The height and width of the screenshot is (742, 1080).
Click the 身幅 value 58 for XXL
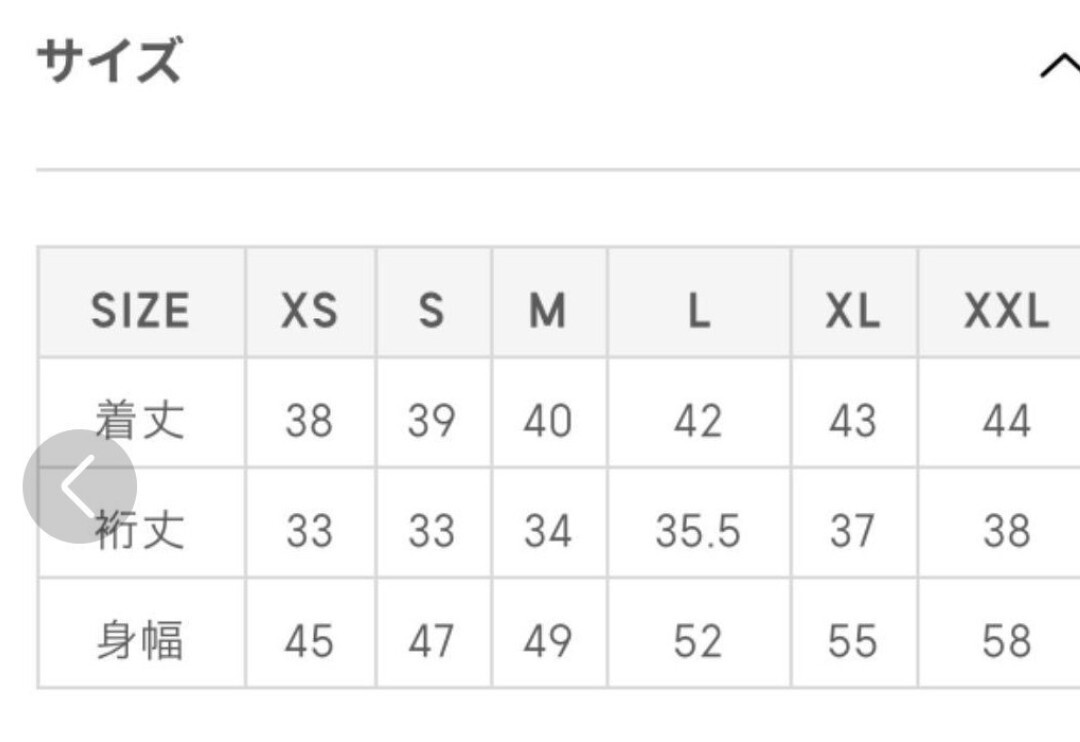1006,640
